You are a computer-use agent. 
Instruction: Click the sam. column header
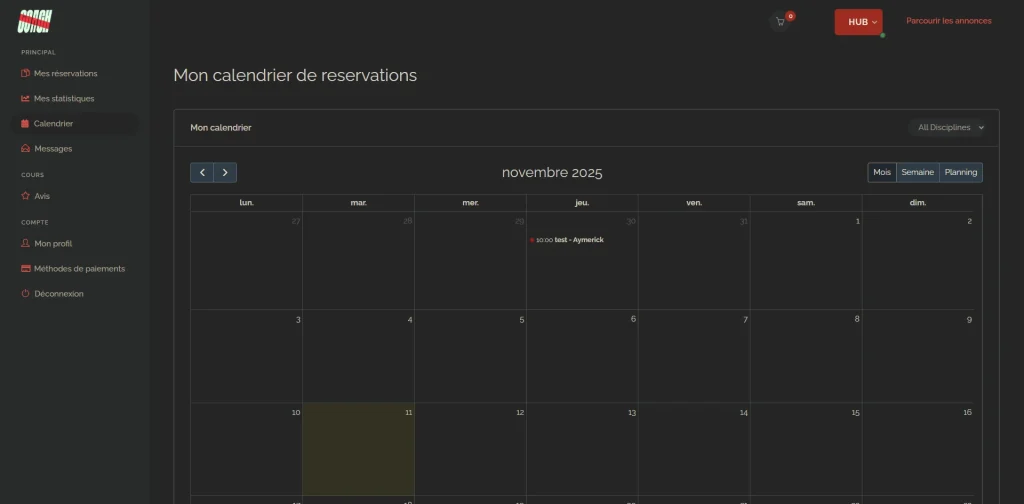[x=806, y=202]
